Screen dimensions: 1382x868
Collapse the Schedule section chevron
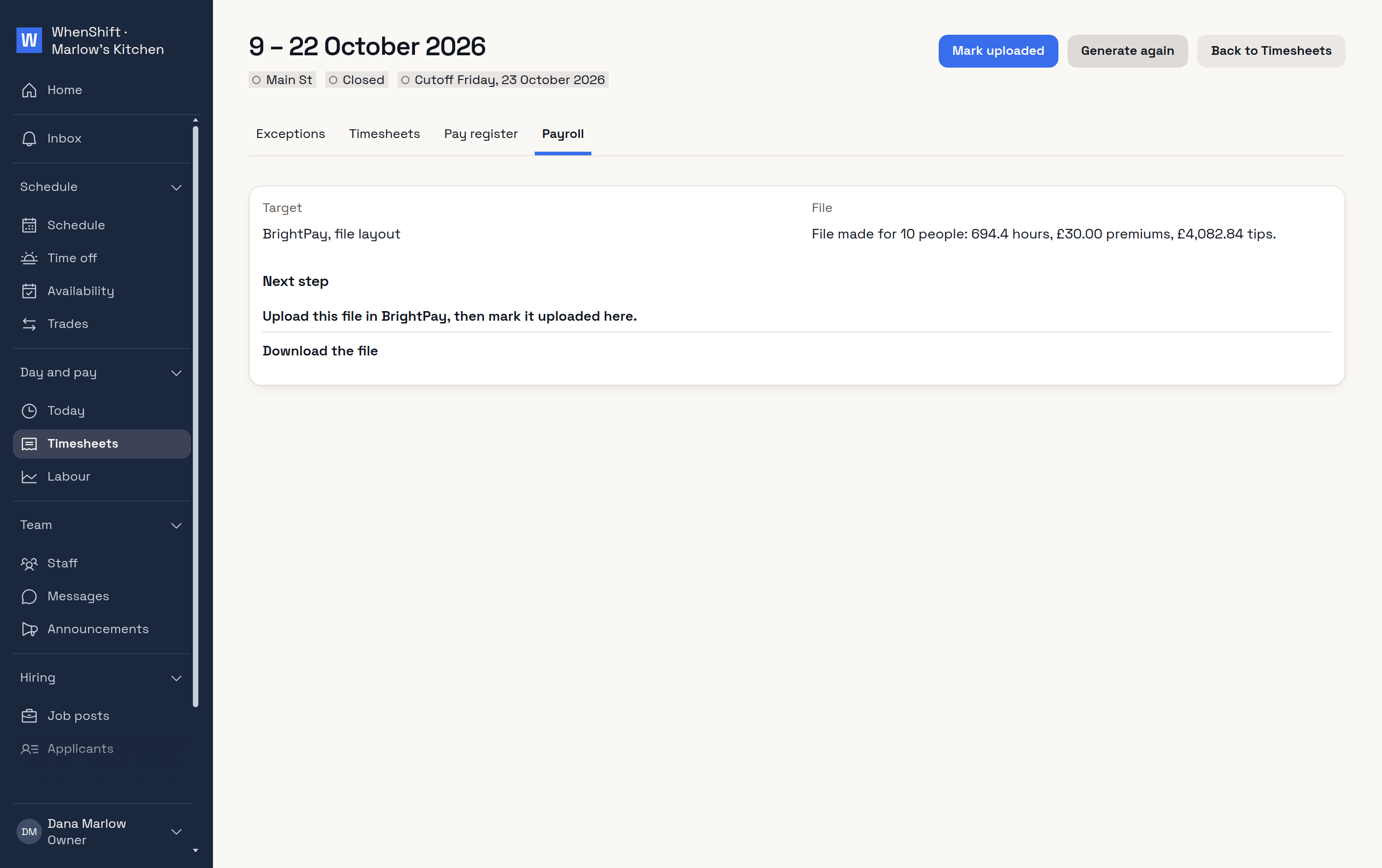[176, 188]
